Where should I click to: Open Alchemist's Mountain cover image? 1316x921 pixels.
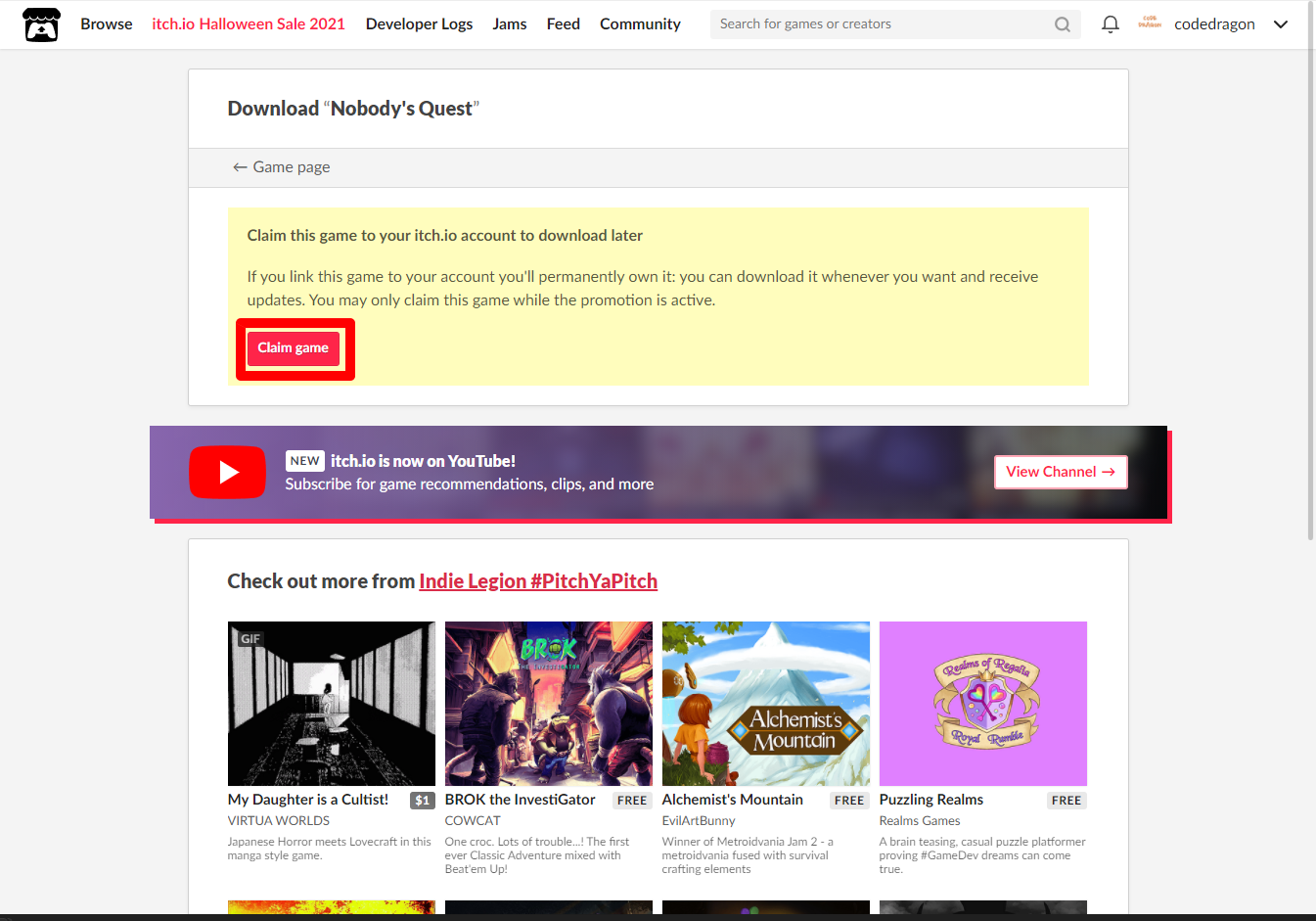tap(766, 704)
